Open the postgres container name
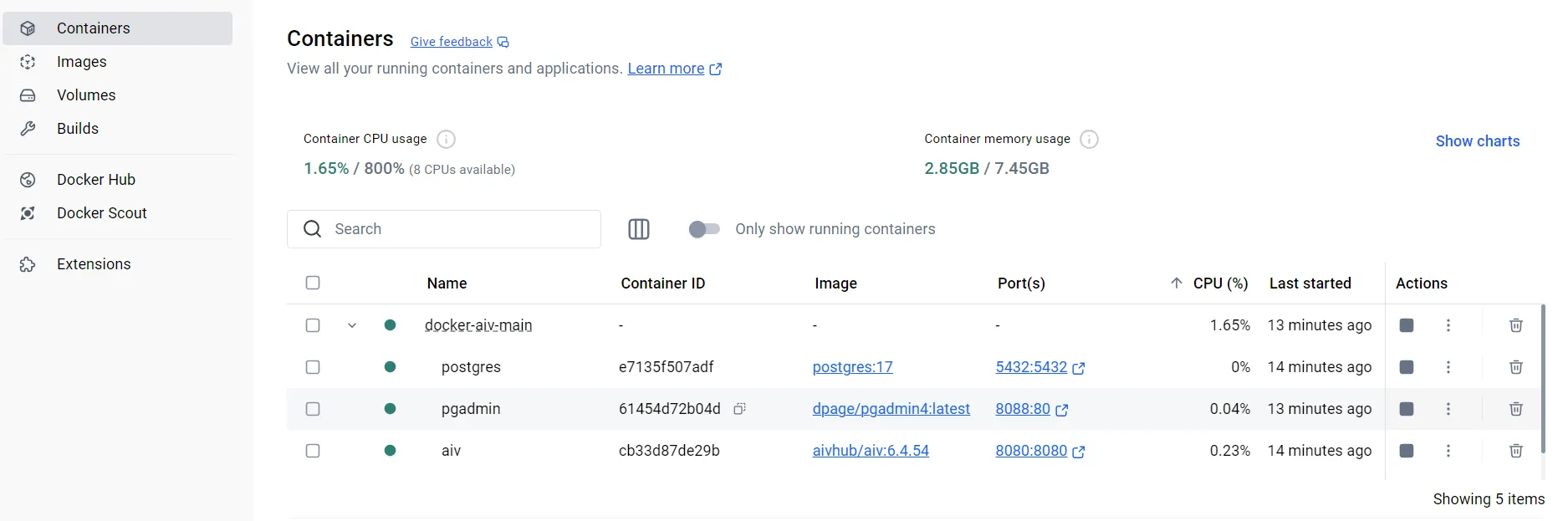 471,367
